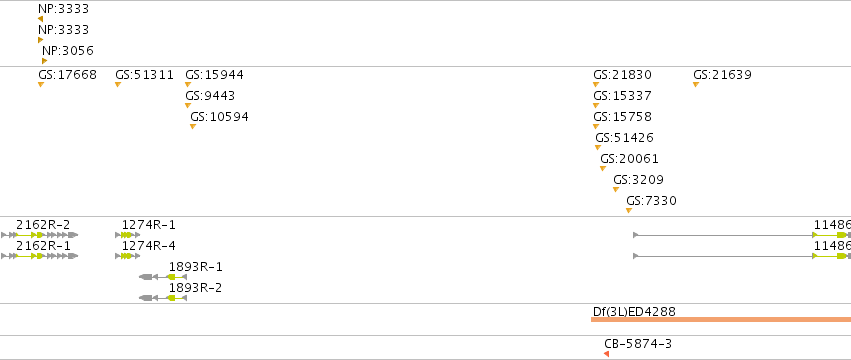Select the red CB-5874-3 arrow marker
851x360 pixels.
point(606,354)
